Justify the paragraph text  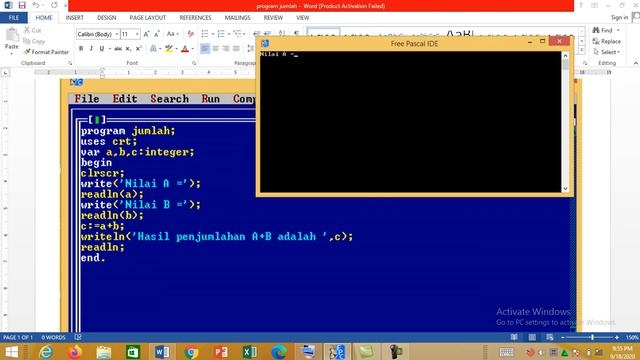tap(236, 49)
